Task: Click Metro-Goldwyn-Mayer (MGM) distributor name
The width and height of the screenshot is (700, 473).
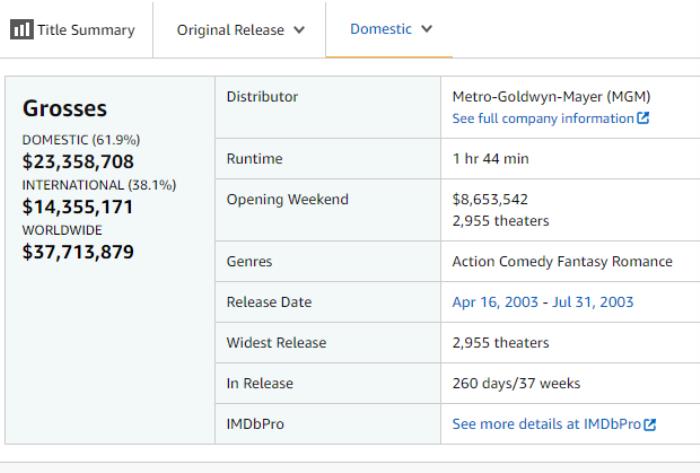Action: pos(551,97)
